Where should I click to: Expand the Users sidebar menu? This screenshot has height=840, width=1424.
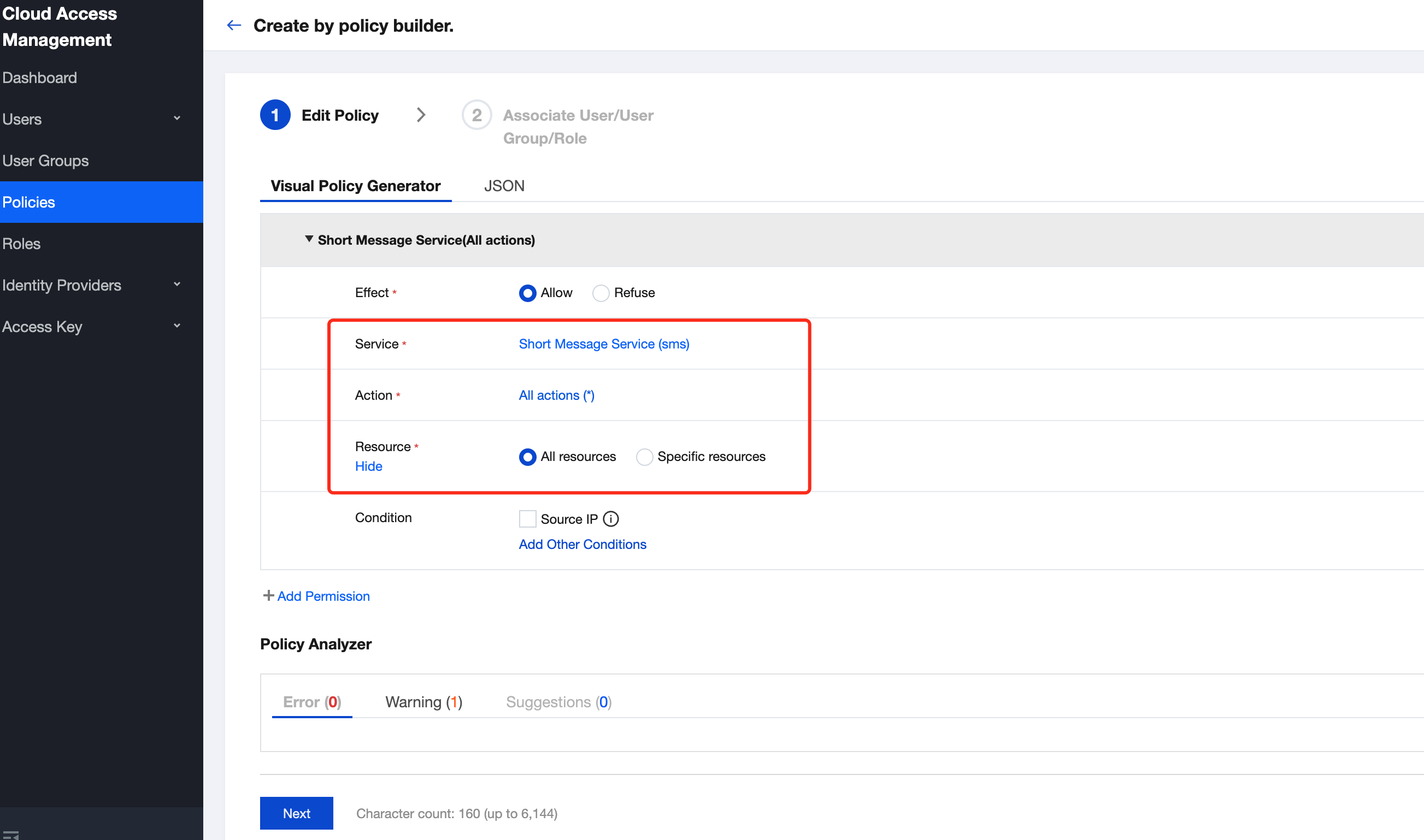176,119
